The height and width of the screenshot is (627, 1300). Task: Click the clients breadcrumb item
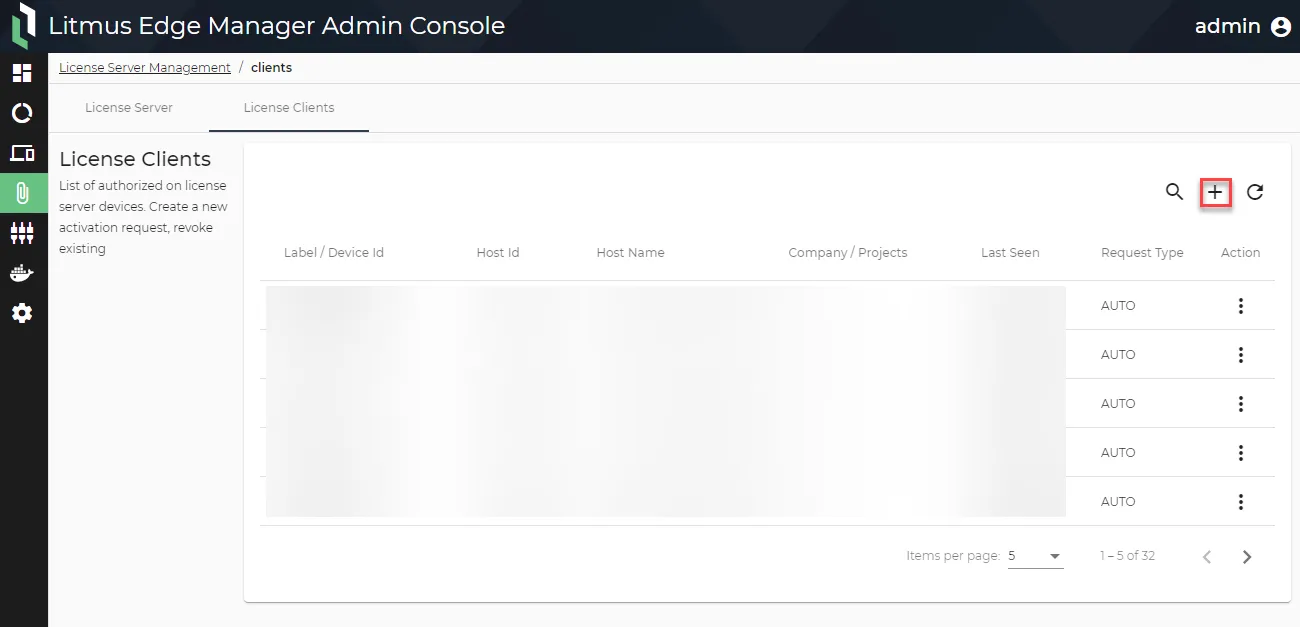[271, 68]
